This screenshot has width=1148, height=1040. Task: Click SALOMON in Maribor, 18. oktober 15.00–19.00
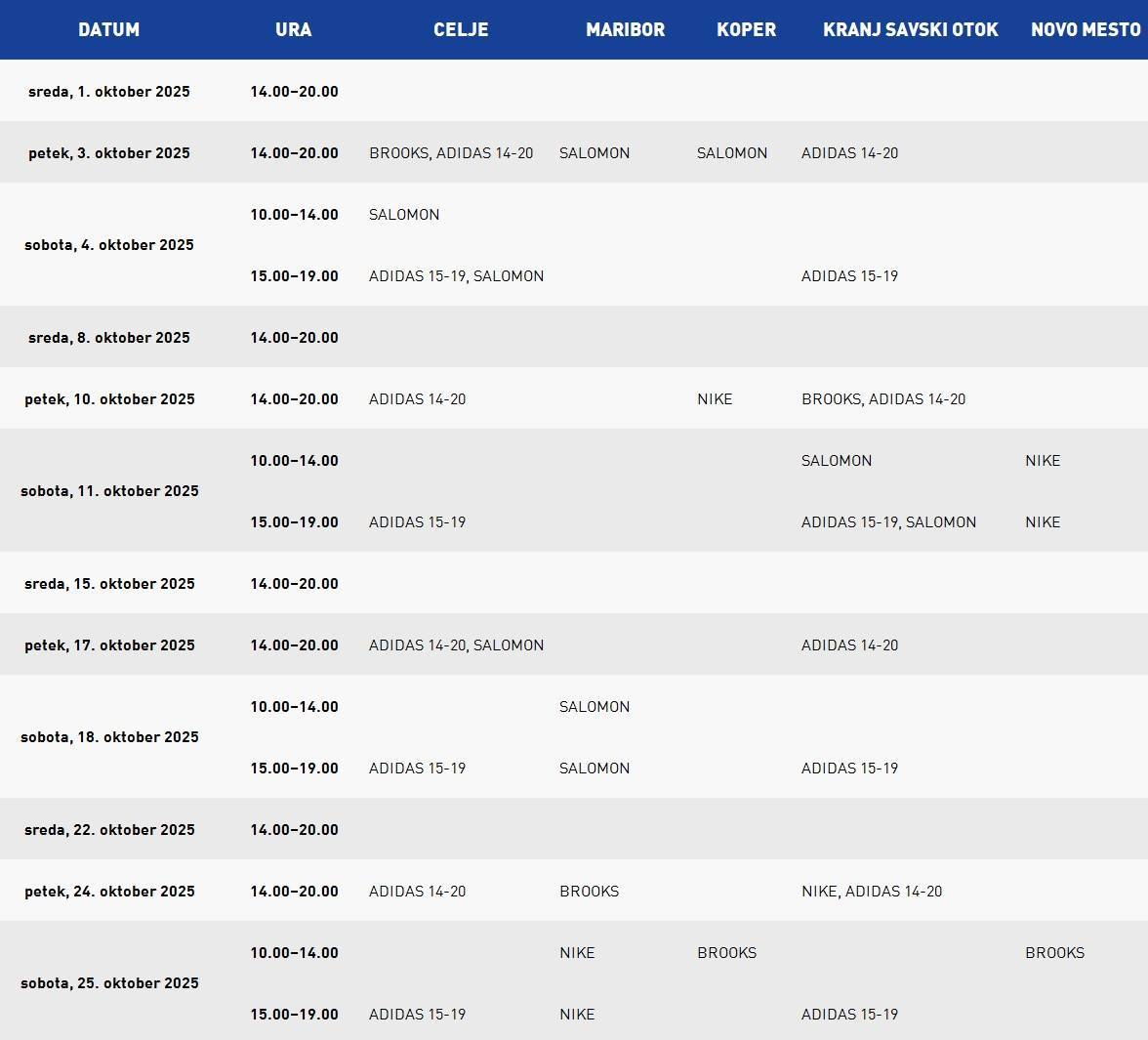point(594,769)
